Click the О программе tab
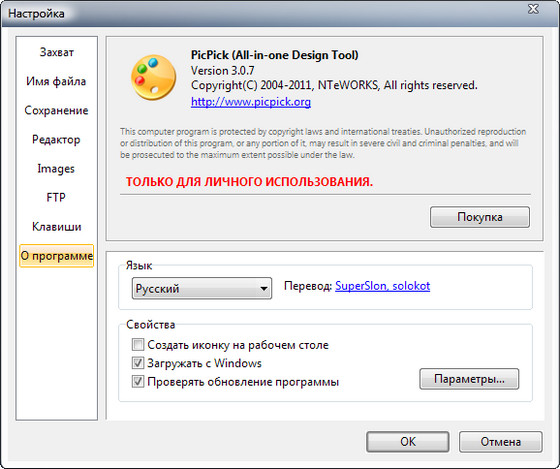Image resolution: width=560 pixels, height=469 pixels. (x=56, y=256)
